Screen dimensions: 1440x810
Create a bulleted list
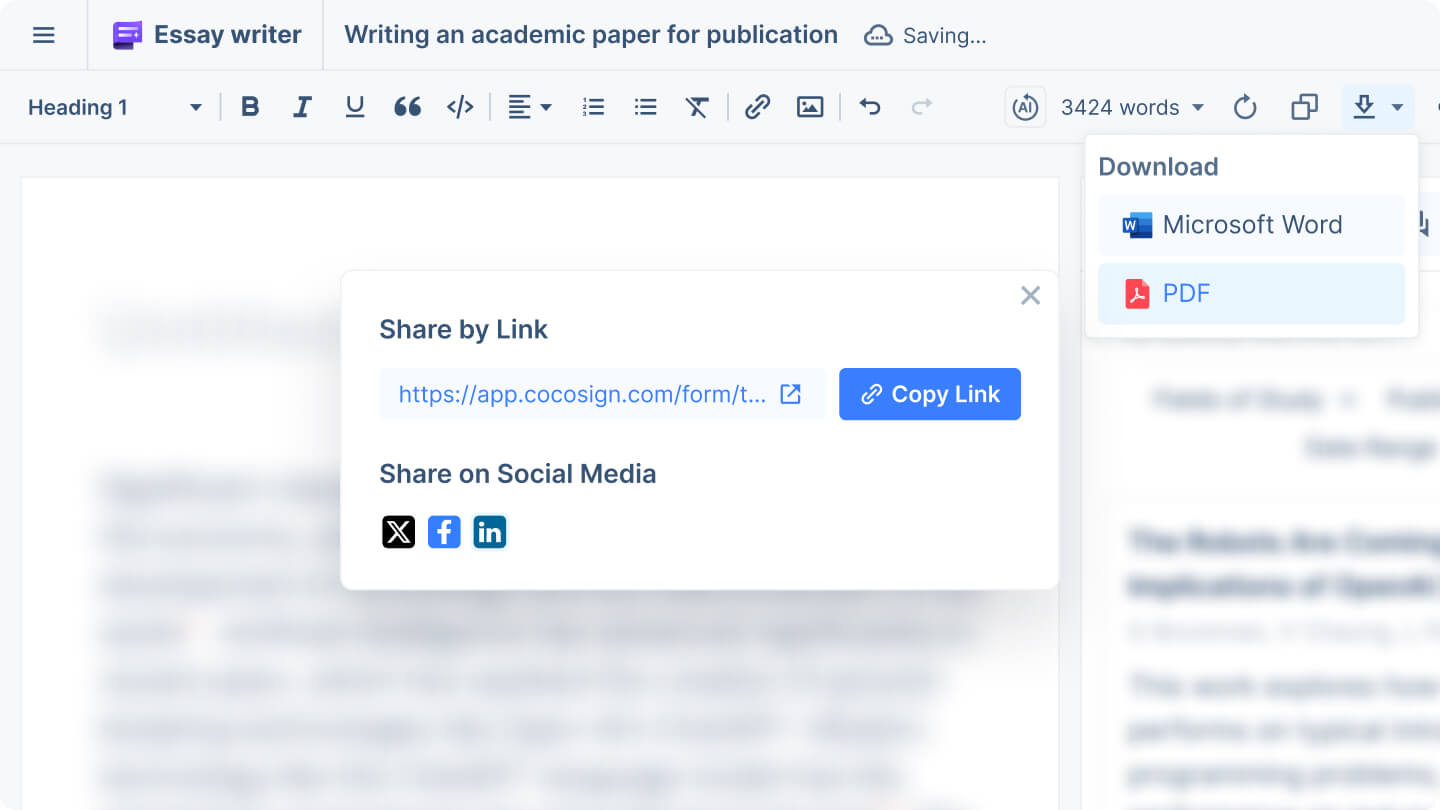click(645, 106)
